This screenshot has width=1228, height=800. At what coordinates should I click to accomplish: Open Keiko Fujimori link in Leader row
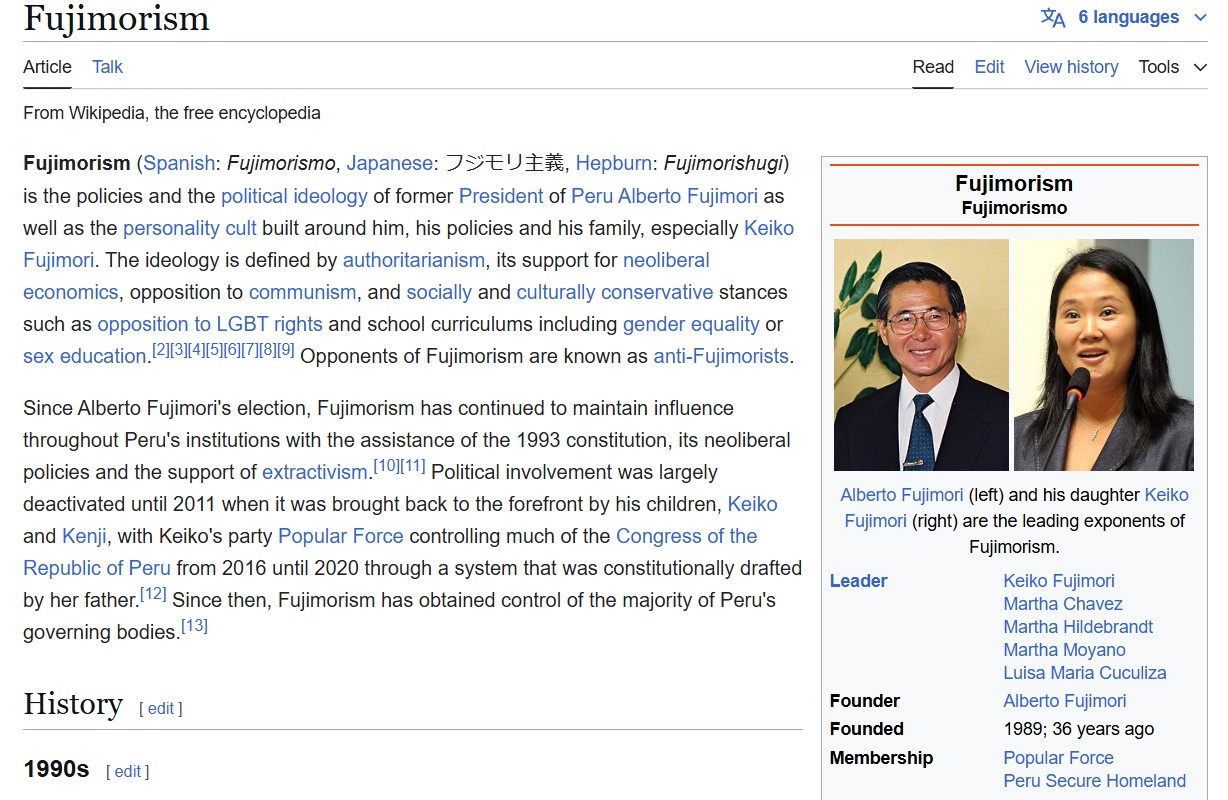pyautogui.click(x=1059, y=581)
